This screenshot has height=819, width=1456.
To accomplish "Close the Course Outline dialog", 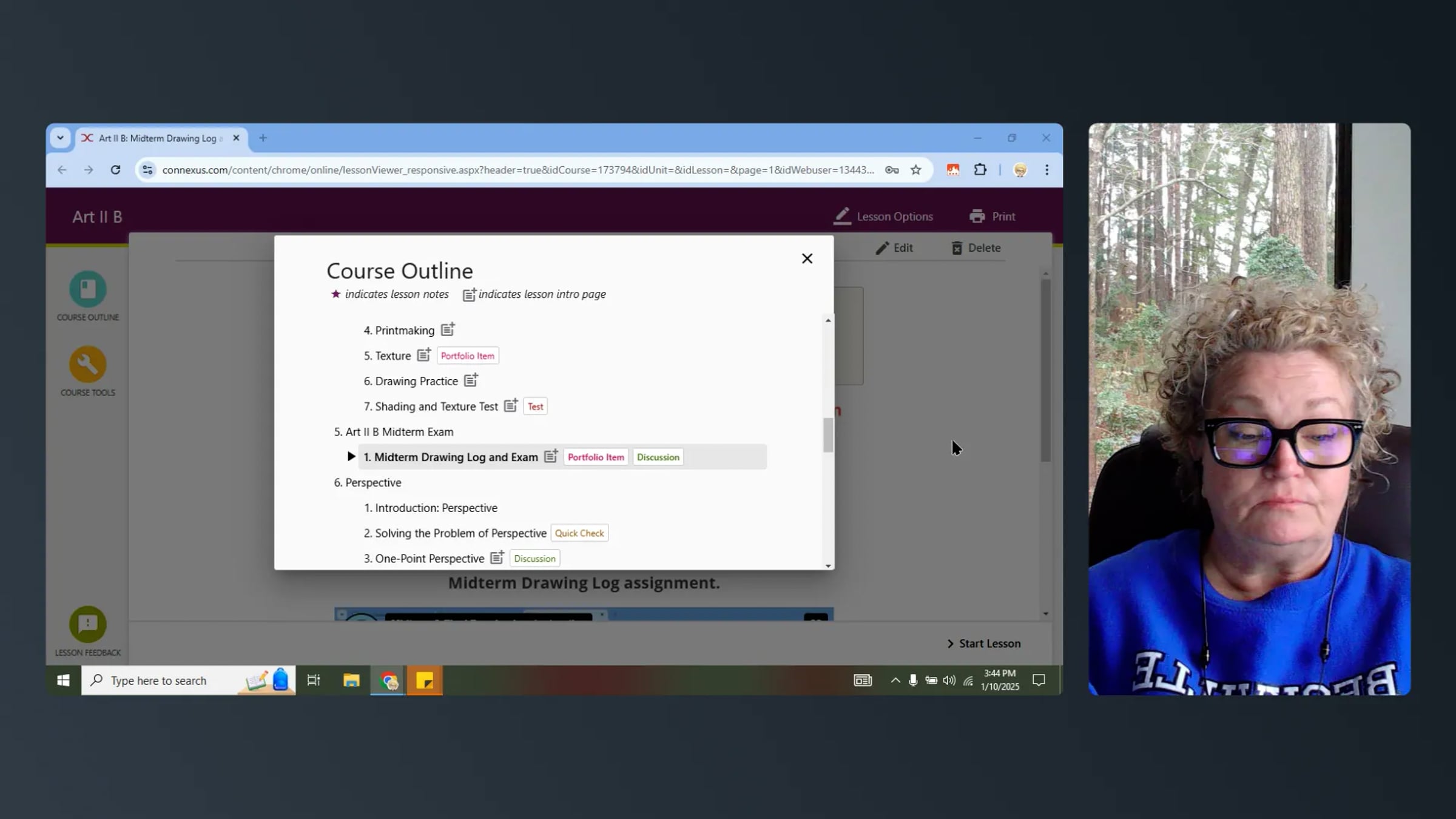I will (807, 258).
